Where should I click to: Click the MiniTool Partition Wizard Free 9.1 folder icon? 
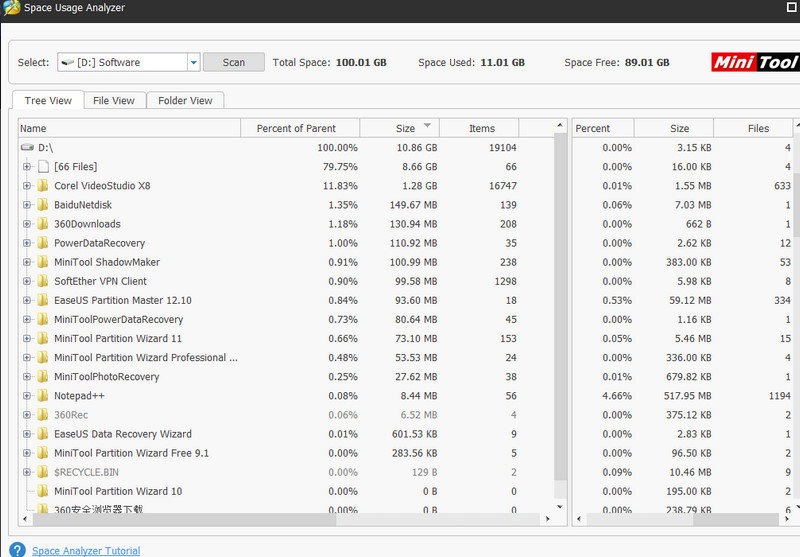pyautogui.click(x=43, y=453)
